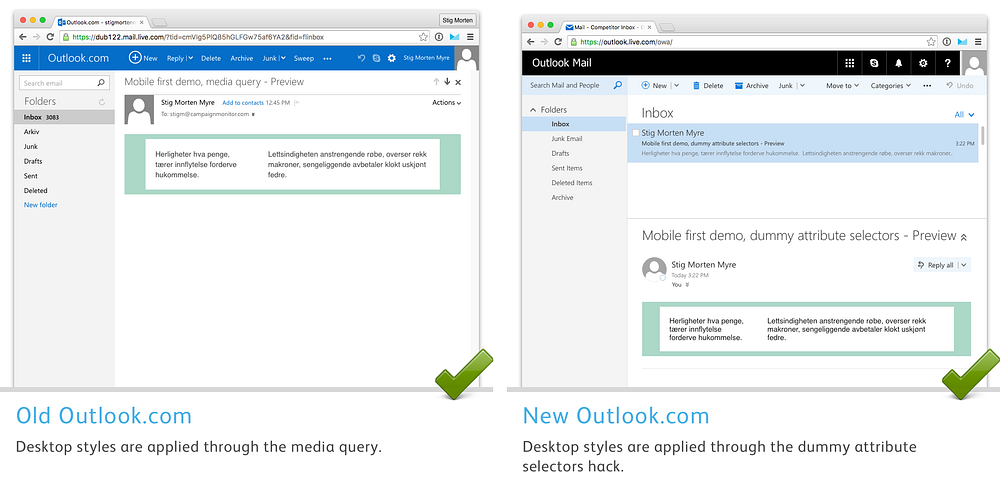Flag the message in old Outlook.com
Viewport: 1000px width, 483px height.
tap(297, 103)
